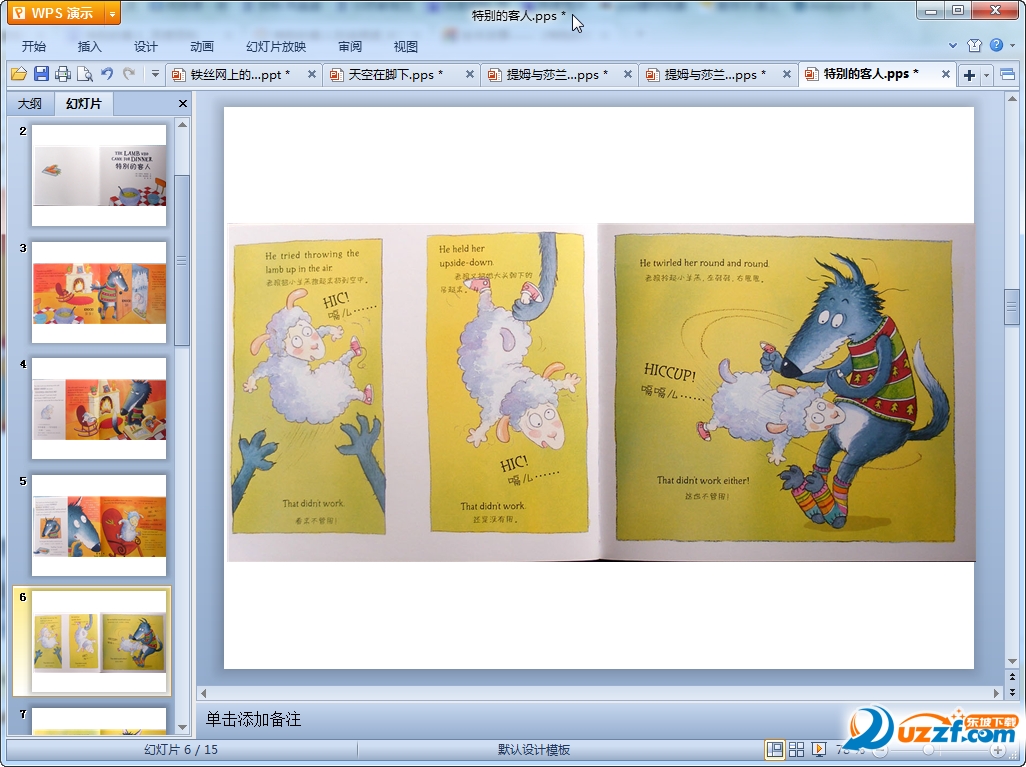Open help with the question mark icon

point(996,45)
